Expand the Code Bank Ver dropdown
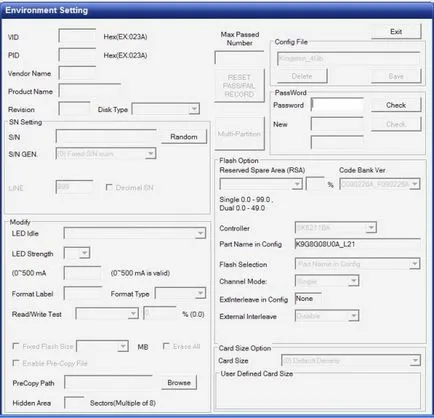This screenshot has height=418, width=434. pos(380,184)
